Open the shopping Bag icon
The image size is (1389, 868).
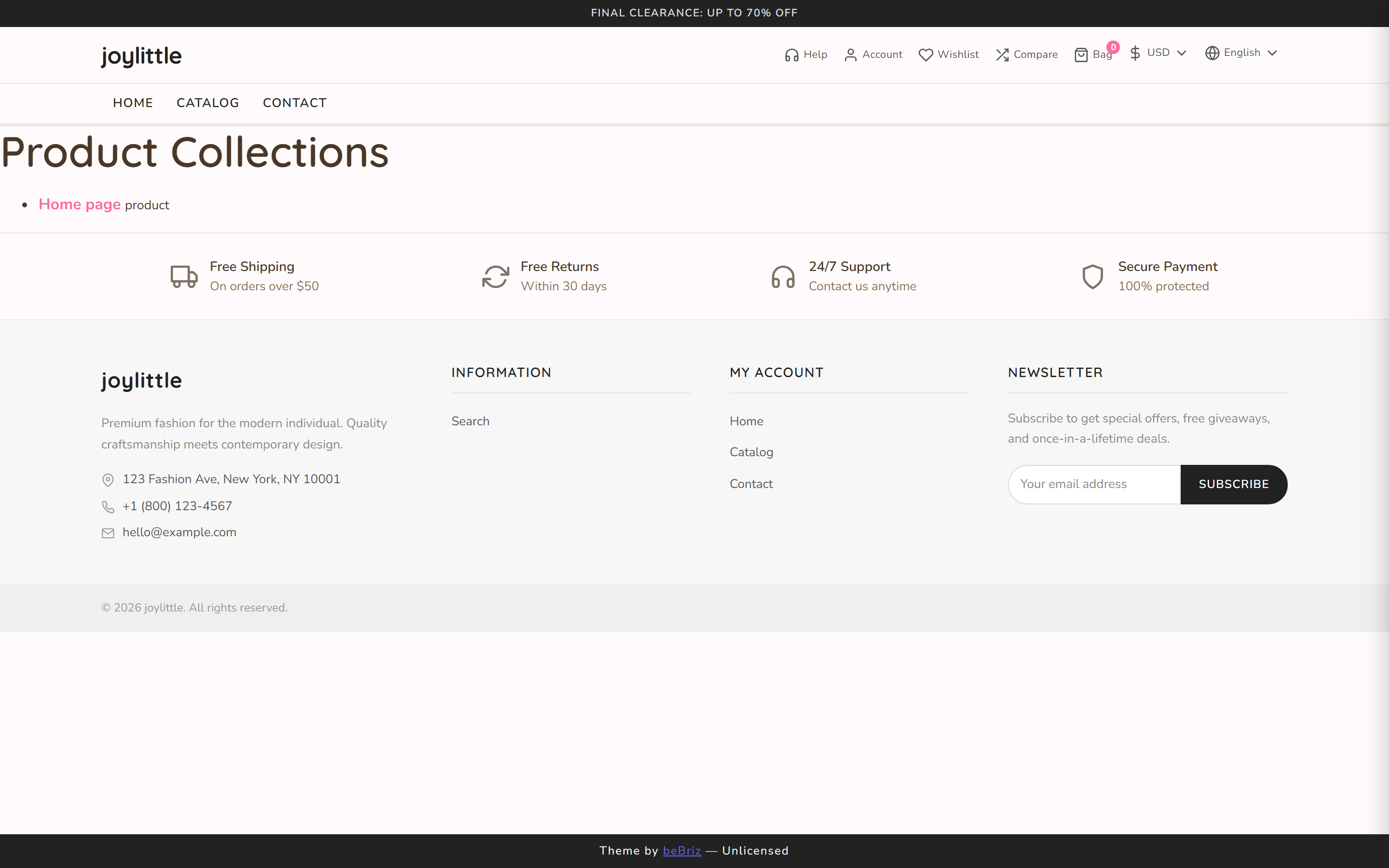pyautogui.click(x=1081, y=55)
